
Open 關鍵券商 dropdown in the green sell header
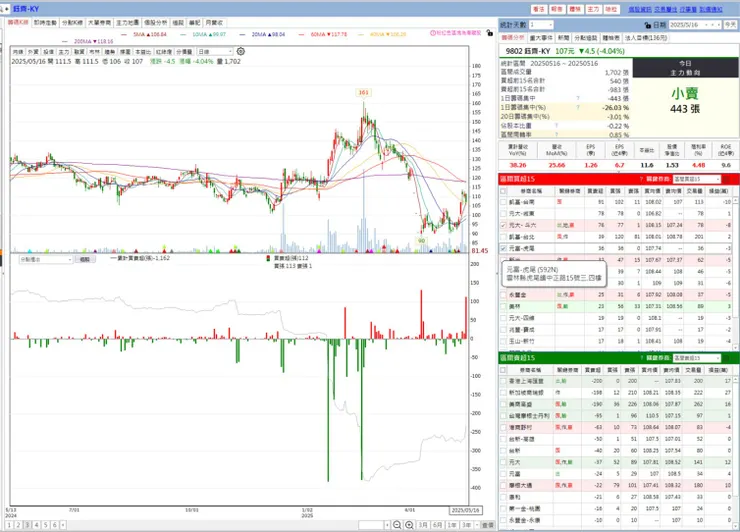[697, 358]
